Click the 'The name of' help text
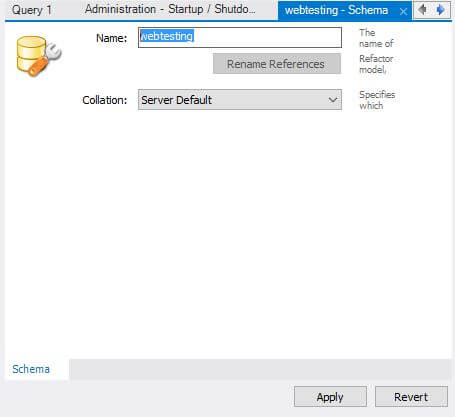Screen dimensions: 455x417 click(x=376, y=38)
